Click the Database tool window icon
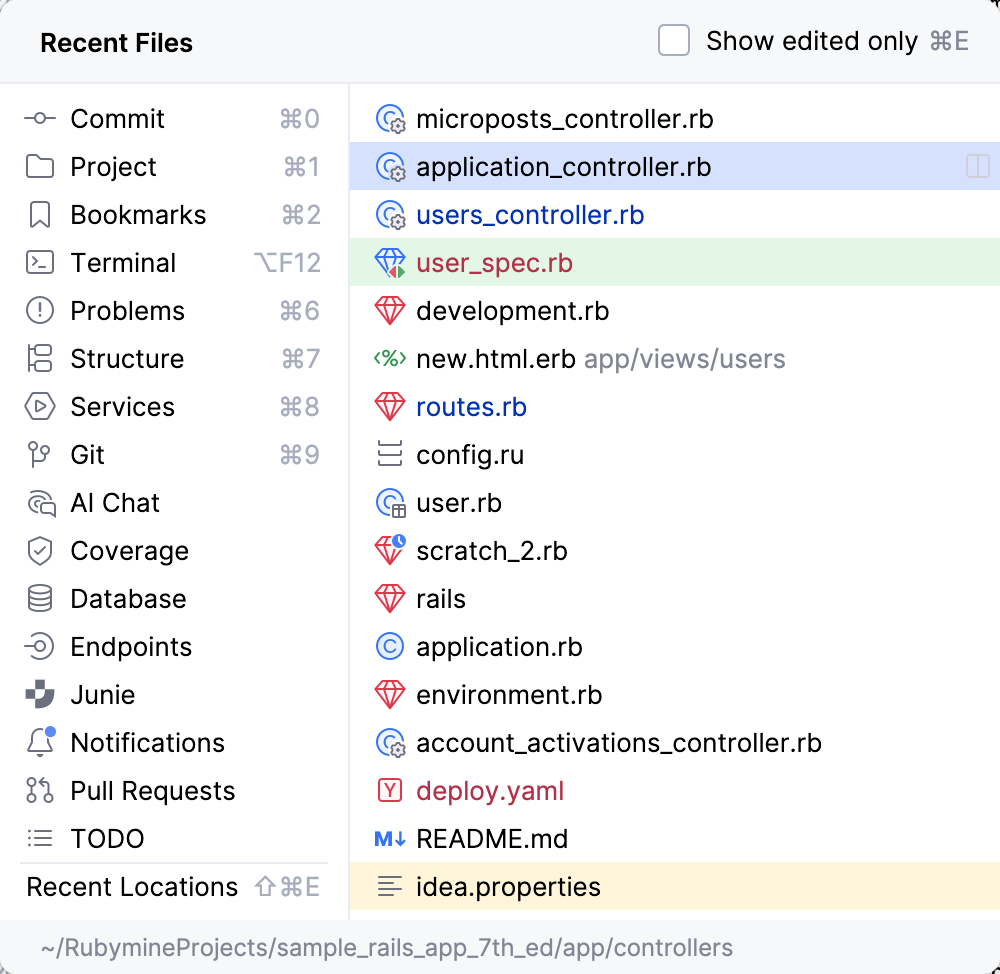 click(39, 599)
